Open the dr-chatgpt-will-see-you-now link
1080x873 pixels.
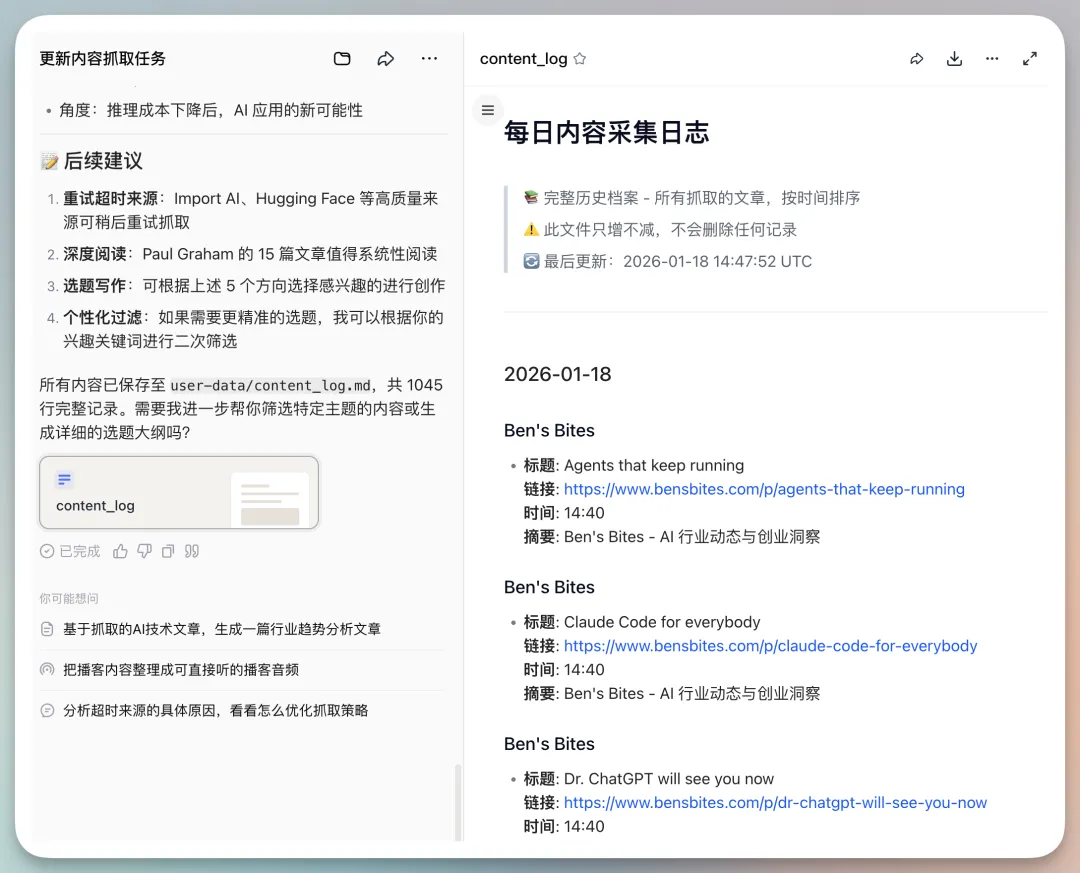[775, 803]
